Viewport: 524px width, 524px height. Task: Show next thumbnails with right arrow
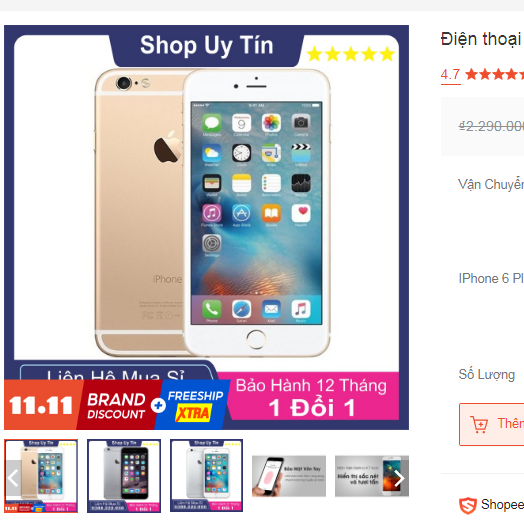399,478
